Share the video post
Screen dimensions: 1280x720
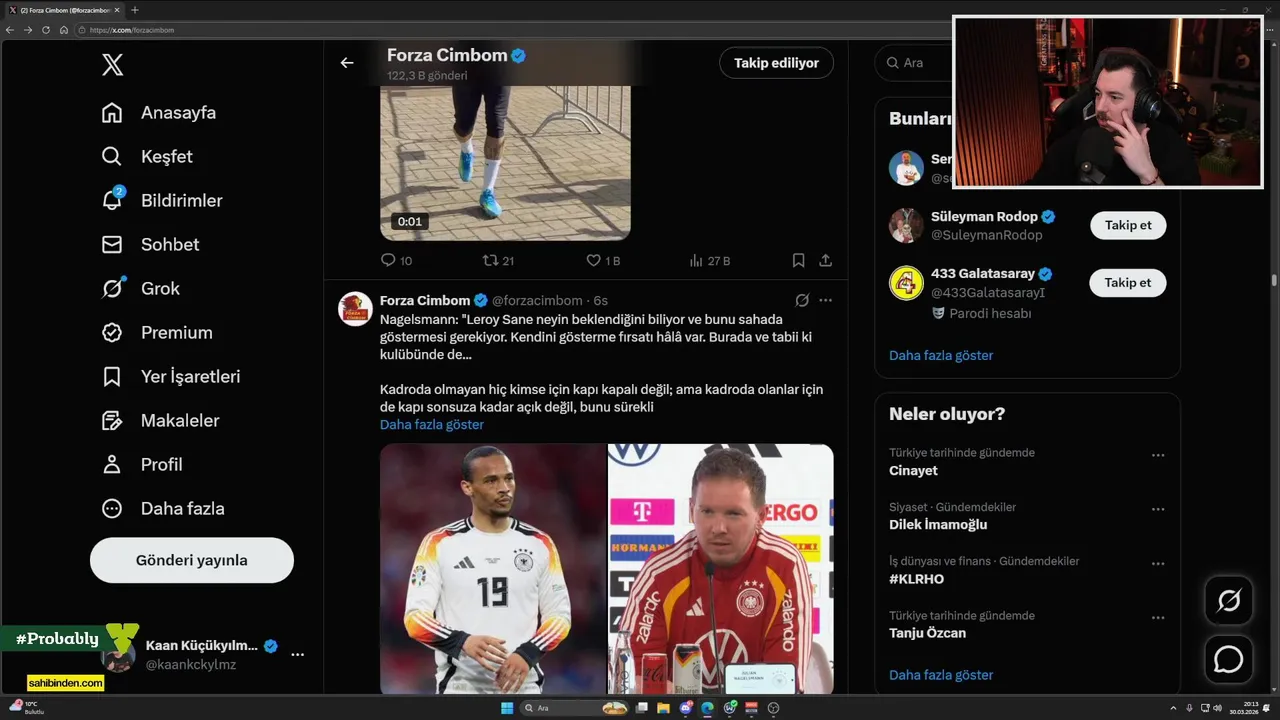pyautogui.click(x=825, y=260)
